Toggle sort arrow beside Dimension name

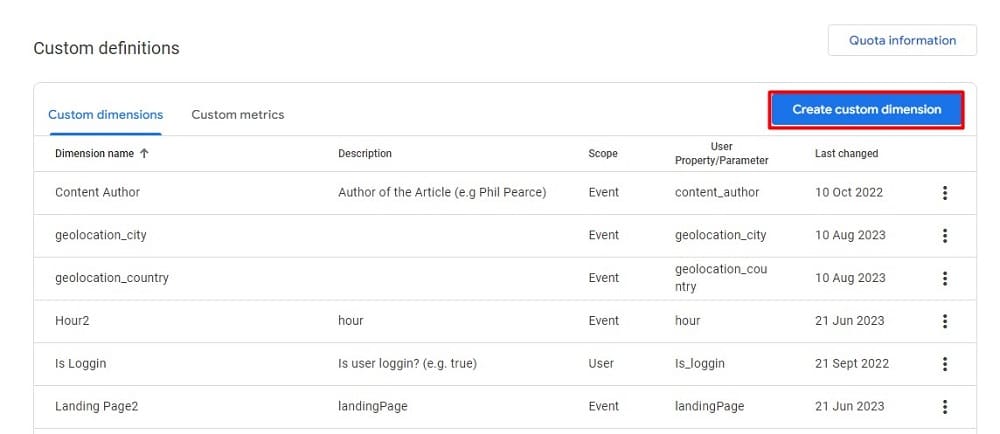point(144,154)
